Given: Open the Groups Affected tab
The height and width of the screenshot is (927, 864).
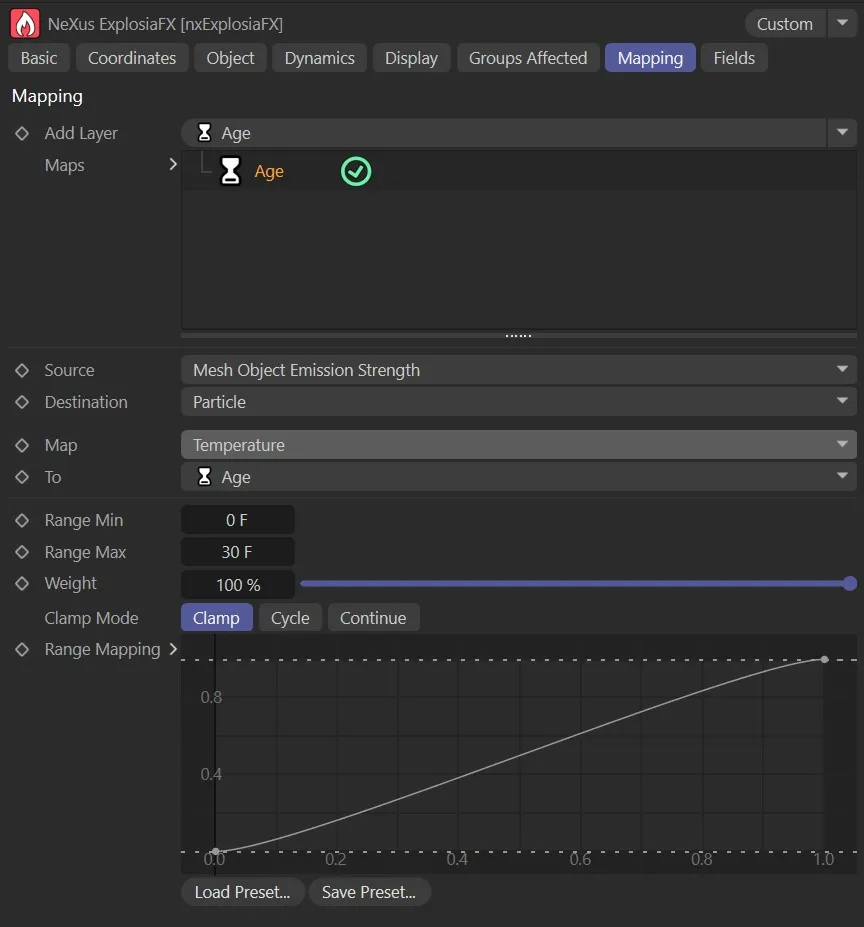Looking at the screenshot, I should [528, 58].
